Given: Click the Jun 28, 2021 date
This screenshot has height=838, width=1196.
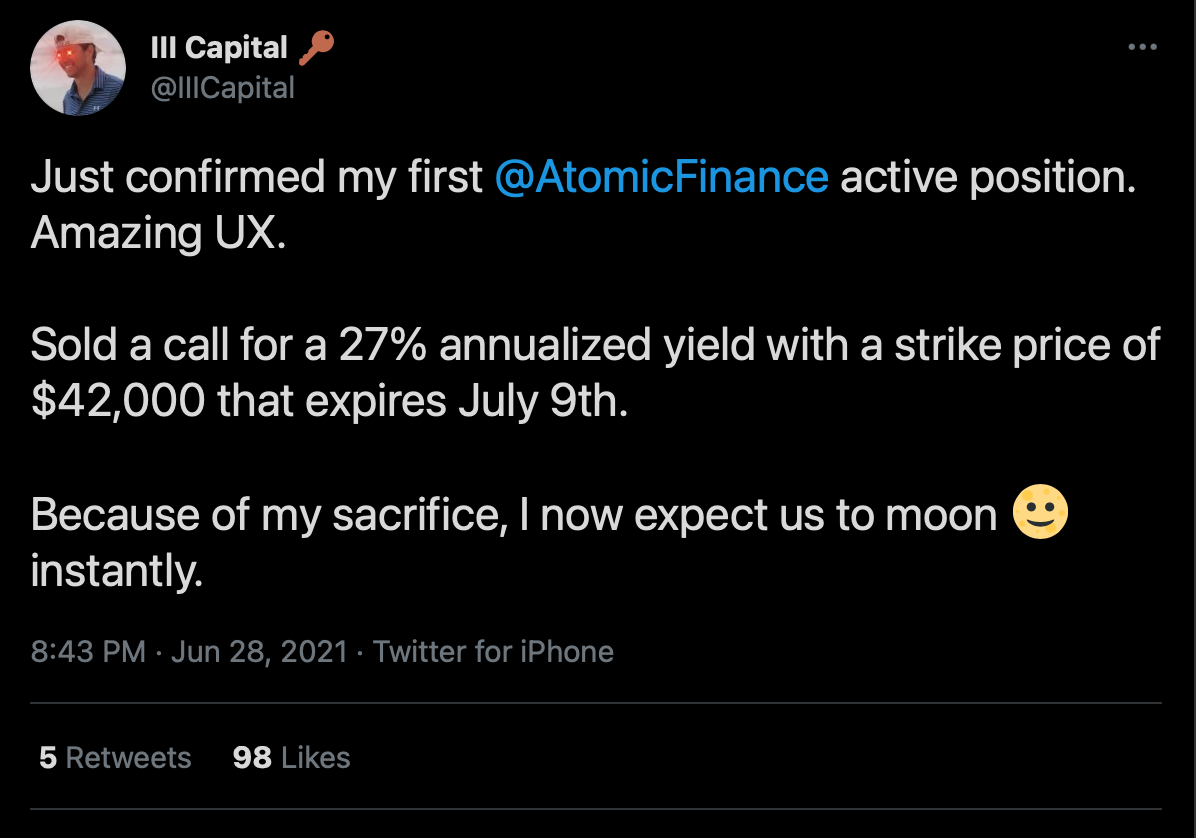Looking at the screenshot, I should (x=259, y=652).
